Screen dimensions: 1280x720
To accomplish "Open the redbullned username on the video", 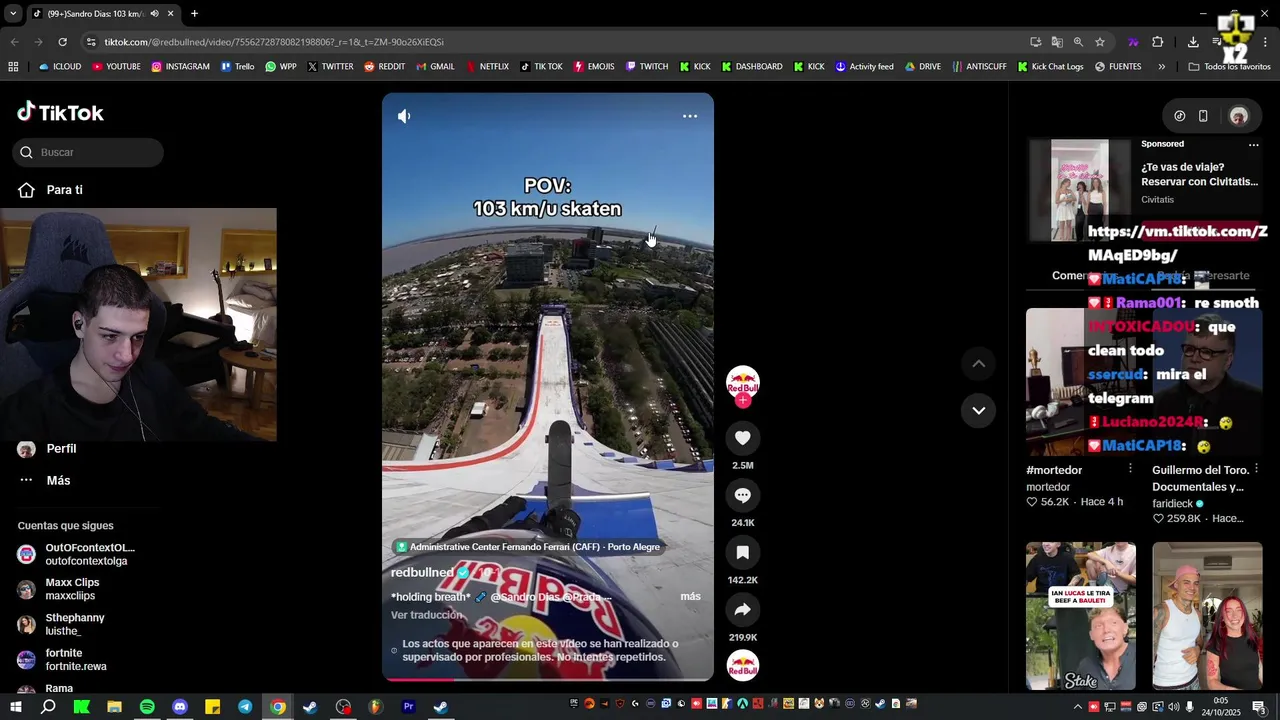I will coord(422,572).
